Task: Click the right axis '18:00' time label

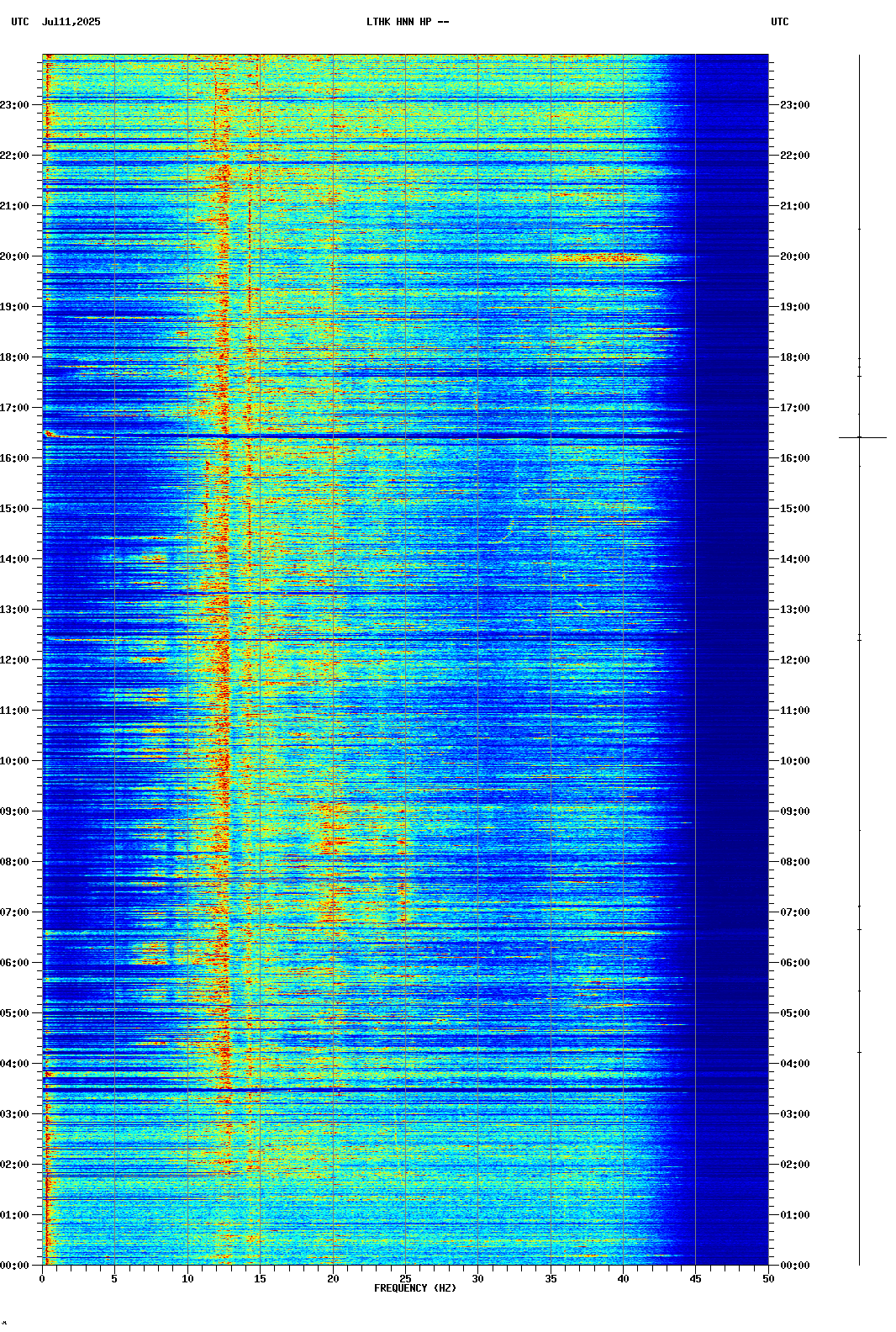Action: (x=795, y=357)
